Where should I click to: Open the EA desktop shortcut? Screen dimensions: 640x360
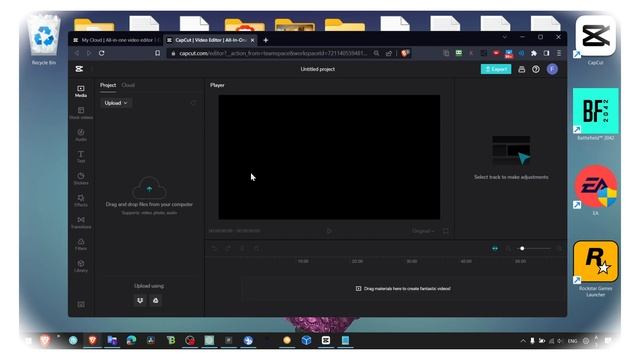tap(596, 190)
